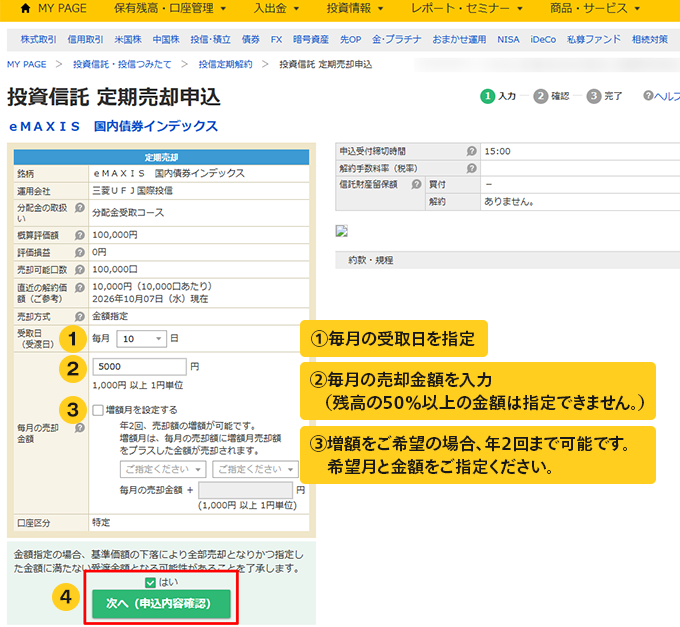This screenshot has height=627, width=680.
Task: Expand the 入出金 menu
Action: point(276,8)
